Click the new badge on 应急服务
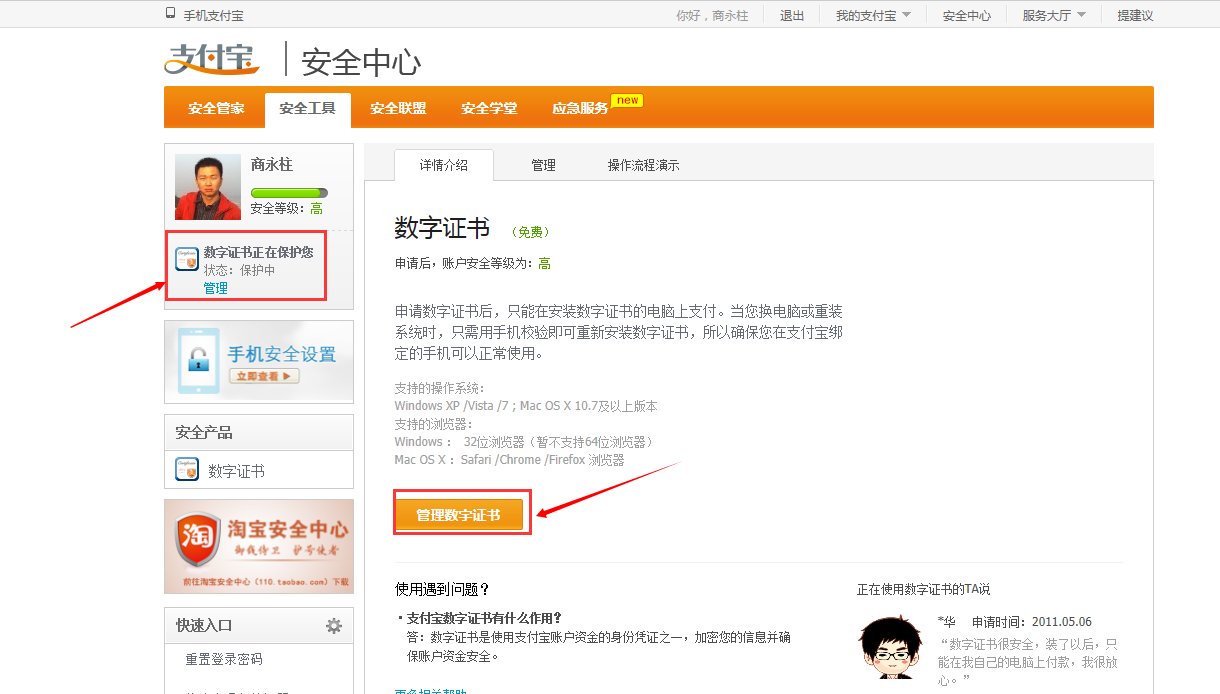This screenshot has width=1220, height=694. tap(627, 99)
